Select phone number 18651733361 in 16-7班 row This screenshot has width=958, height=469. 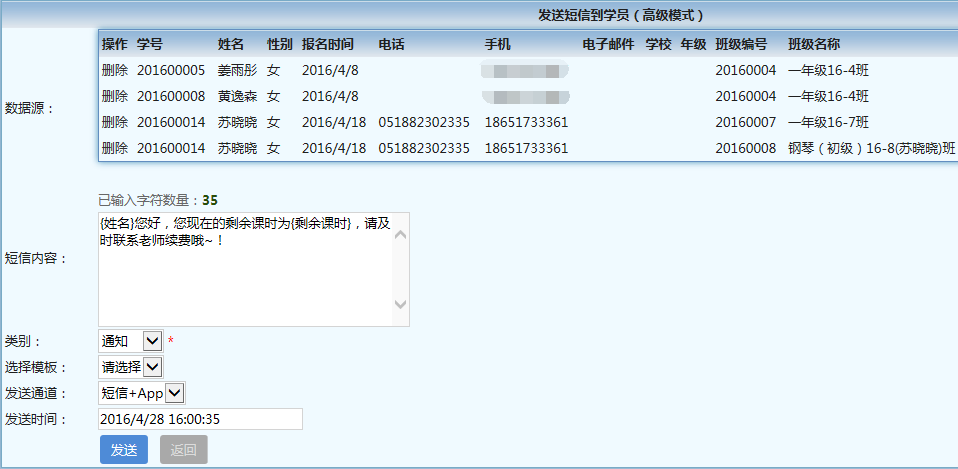pos(526,122)
